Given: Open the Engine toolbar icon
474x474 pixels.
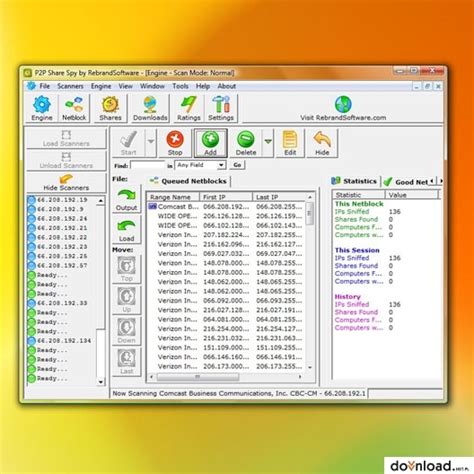Looking at the screenshot, I should click(42, 108).
